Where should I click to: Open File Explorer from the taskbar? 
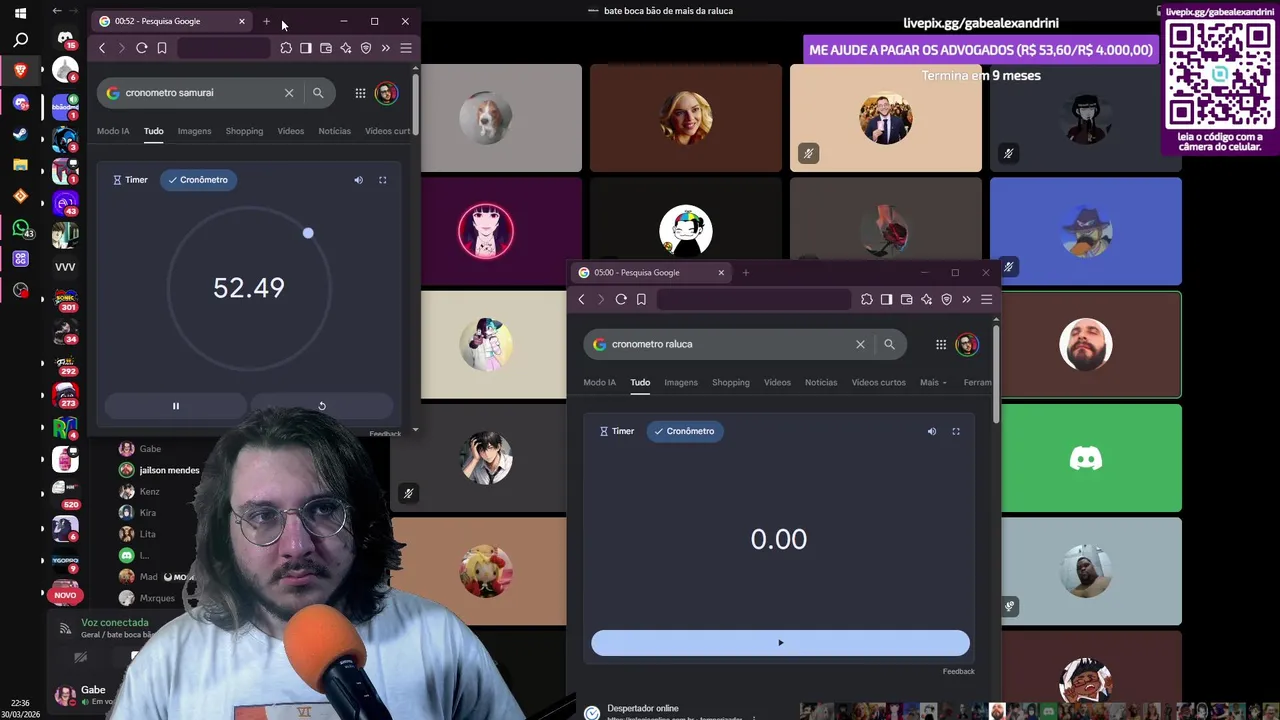click(x=20, y=165)
